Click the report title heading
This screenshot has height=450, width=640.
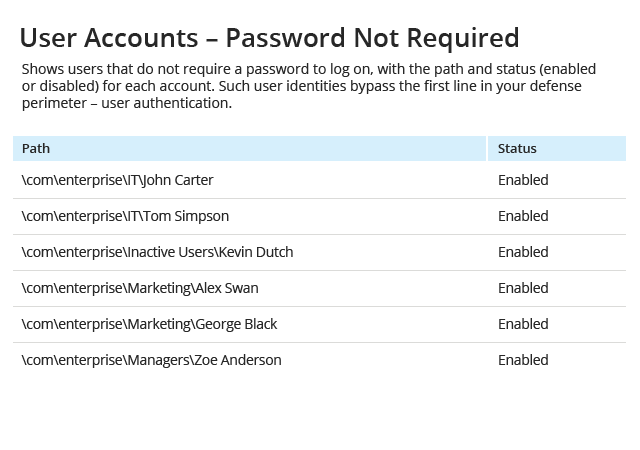269,38
